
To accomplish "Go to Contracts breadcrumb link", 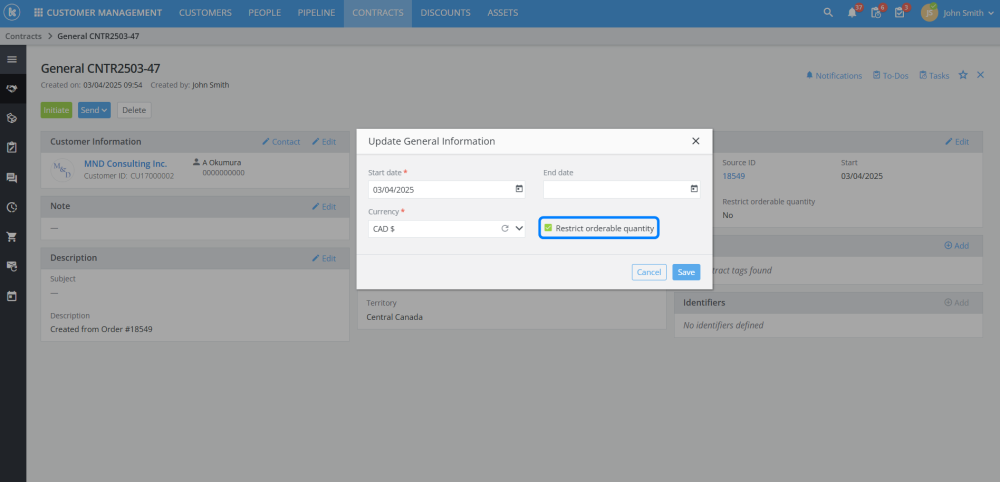I will tap(24, 36).
